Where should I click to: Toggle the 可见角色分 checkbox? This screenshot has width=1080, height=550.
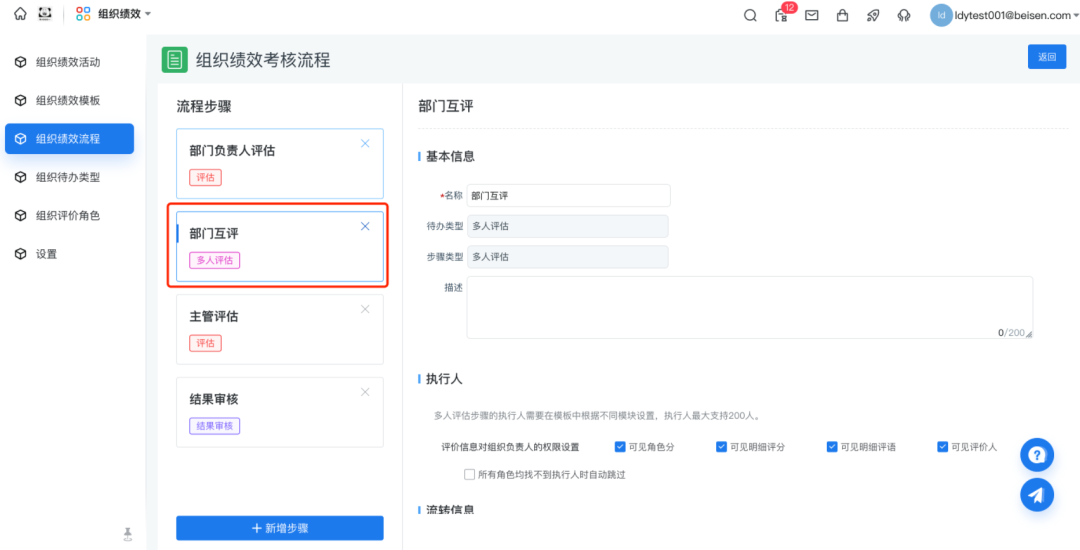point(620,447)
